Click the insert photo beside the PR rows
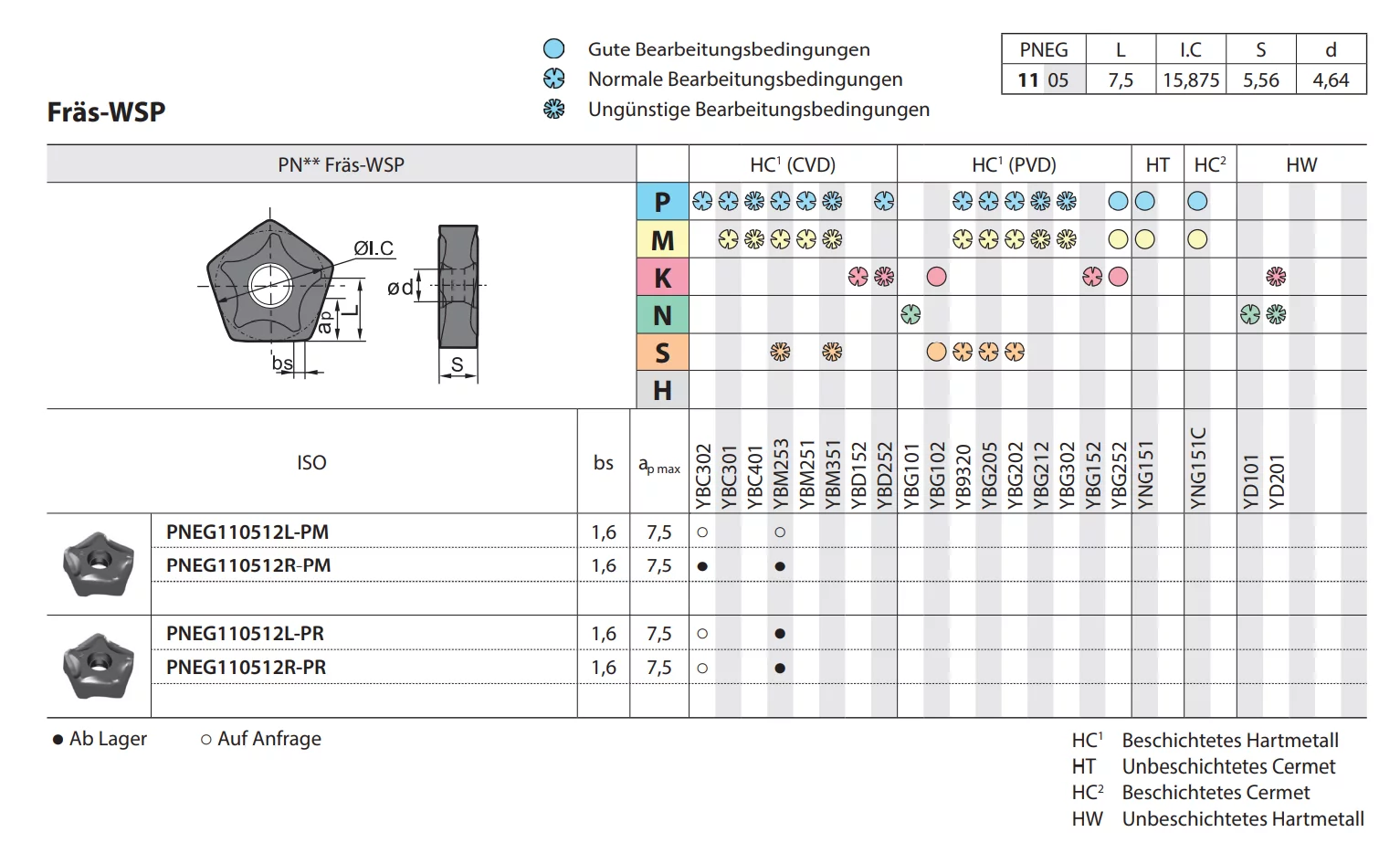Viewport: 1400px width, 864px height. click(x=99, y=667)
